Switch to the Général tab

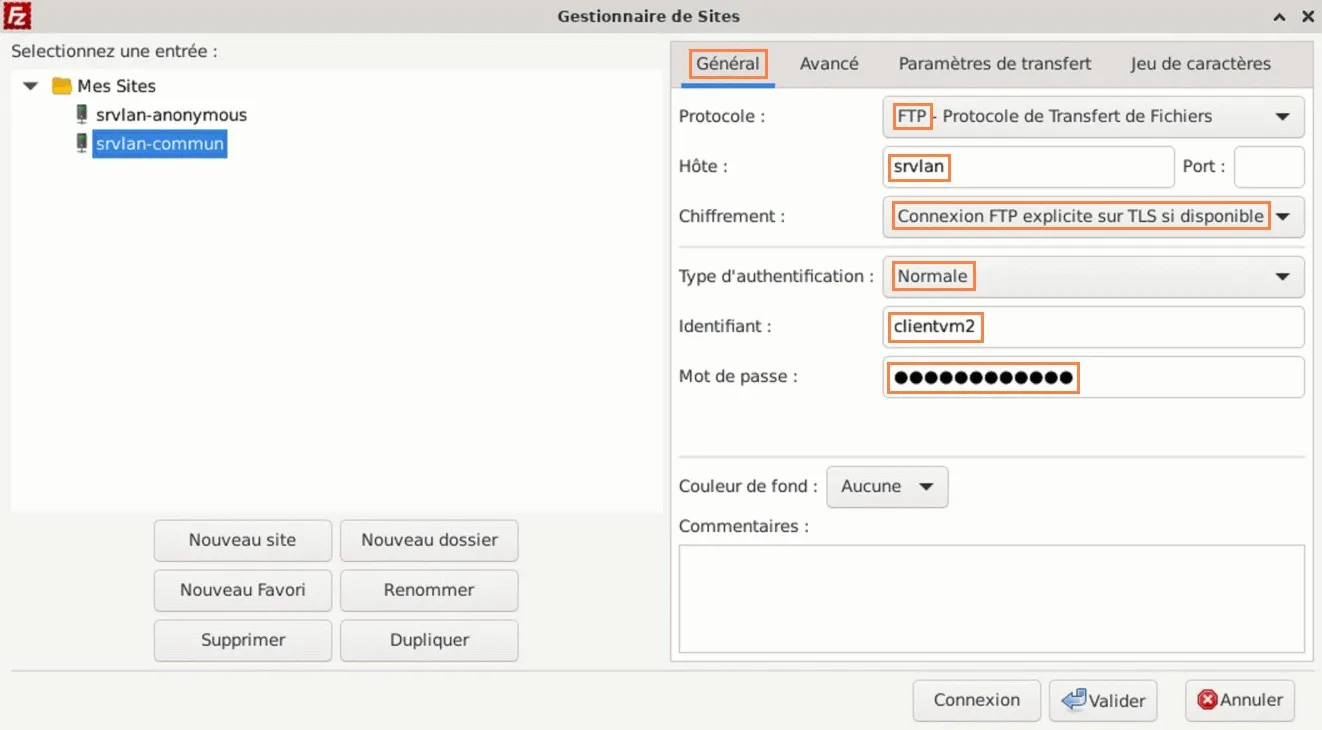[728, 64]
